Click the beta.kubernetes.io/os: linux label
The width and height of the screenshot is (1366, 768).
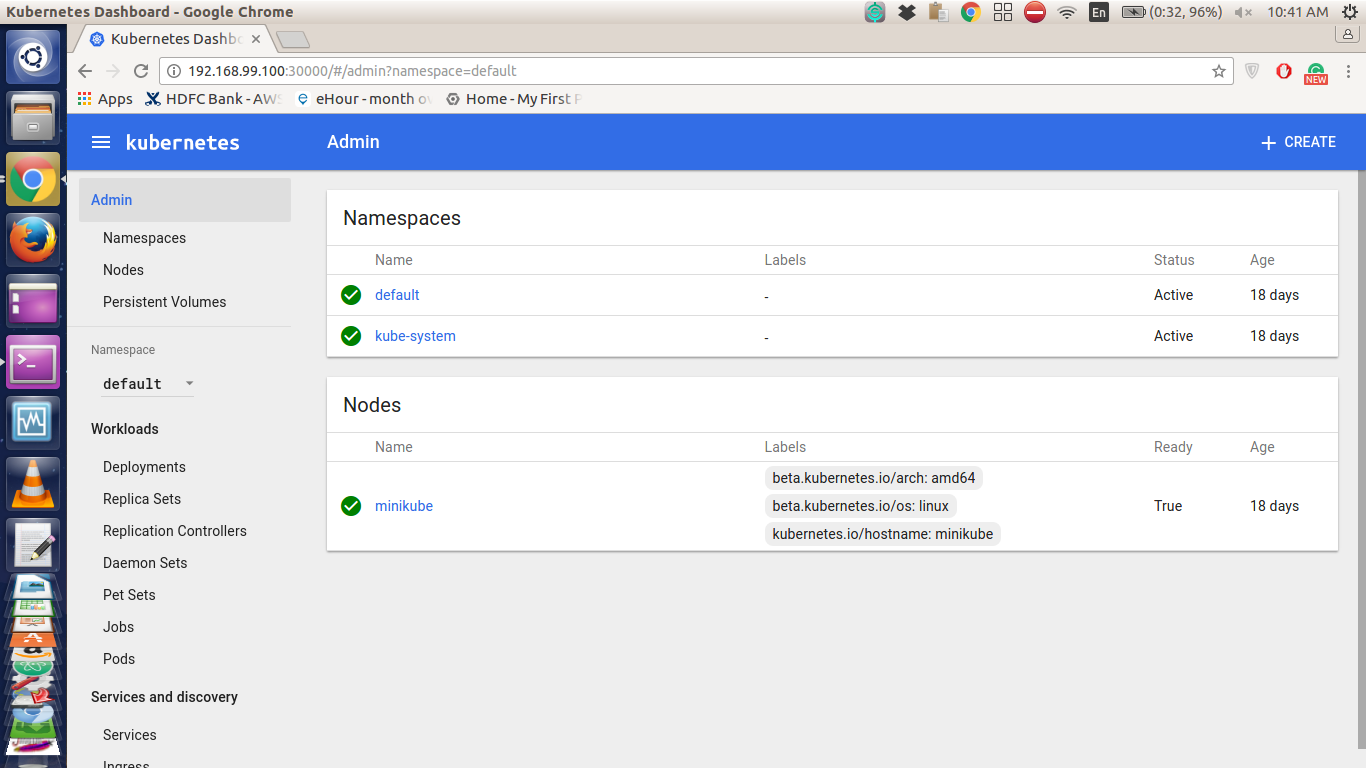click(x=861, y=506)
